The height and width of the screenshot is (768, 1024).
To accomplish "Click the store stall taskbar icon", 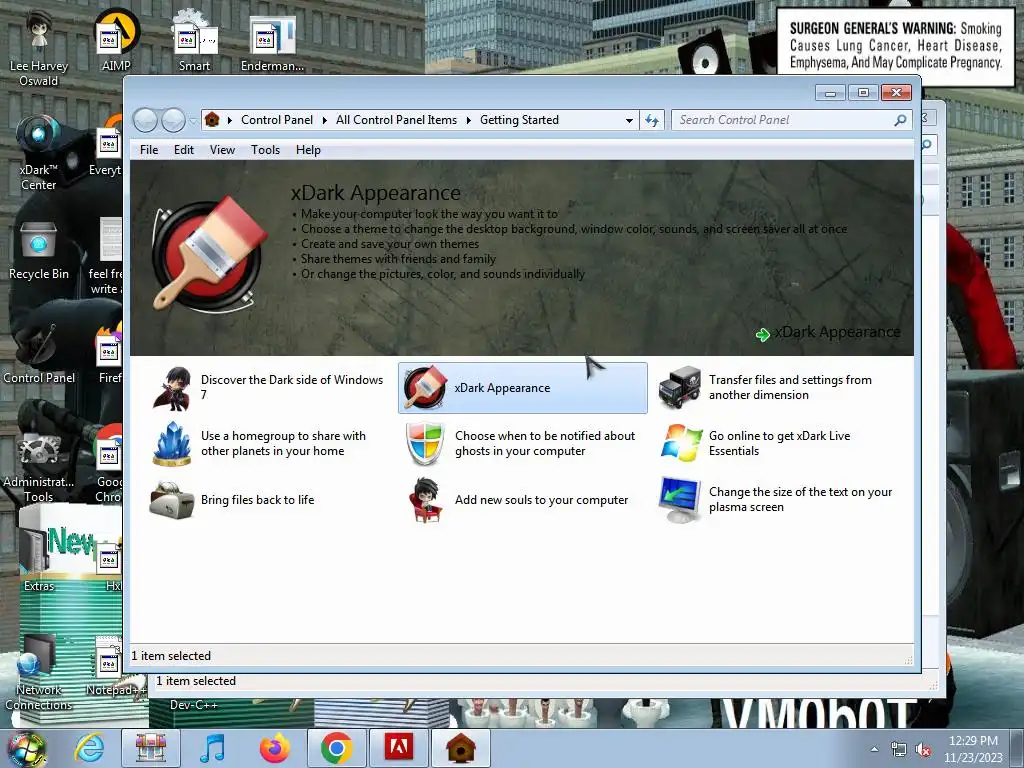I will (x=151, y=748).
